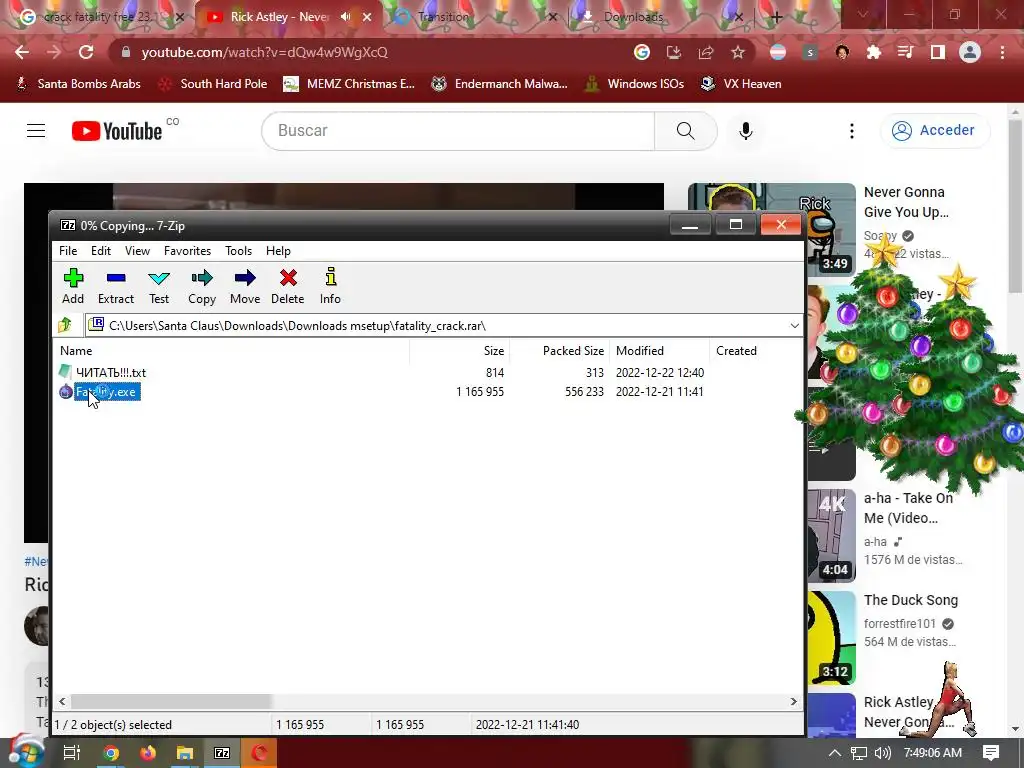Click the YouTube Buscar search field

coord(458,131)
